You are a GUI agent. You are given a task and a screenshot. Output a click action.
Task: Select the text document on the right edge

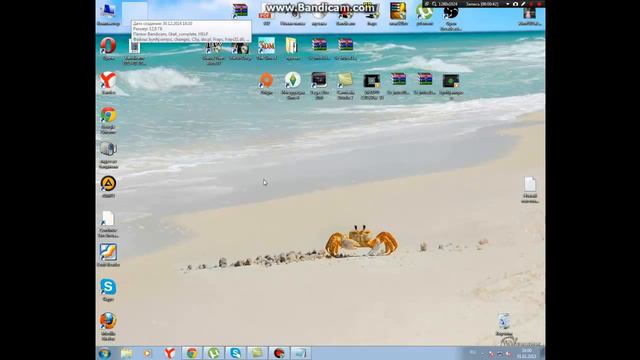(530, 189)
